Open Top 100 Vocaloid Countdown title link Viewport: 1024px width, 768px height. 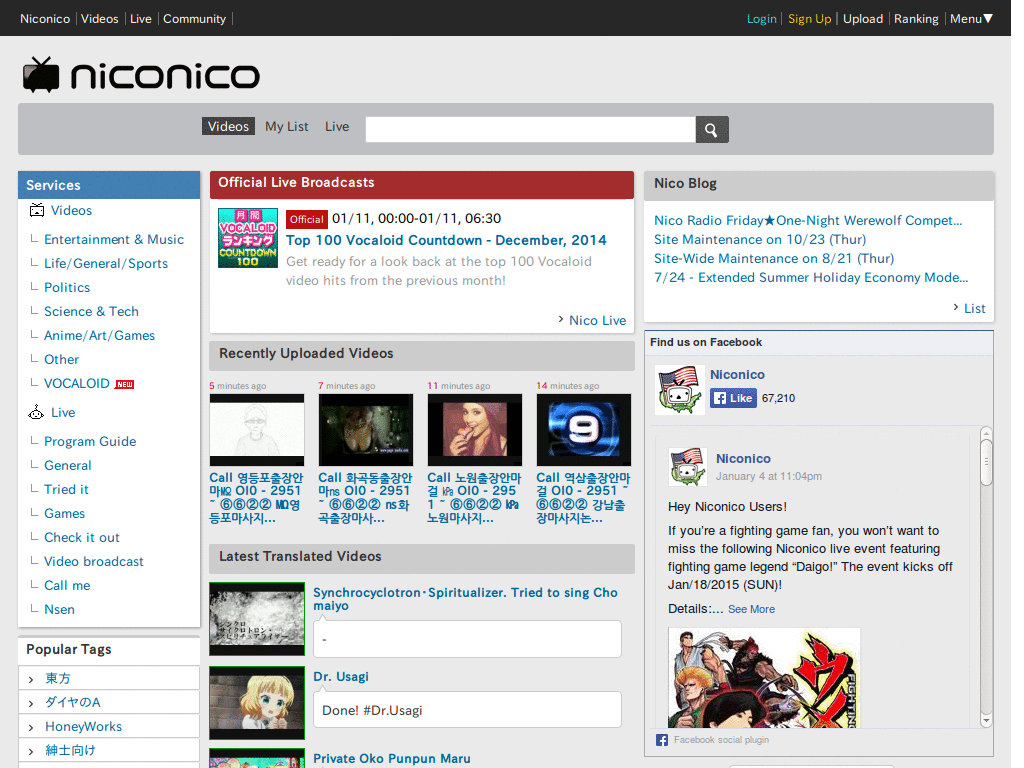pyautogui.click(x=446, y=240)
